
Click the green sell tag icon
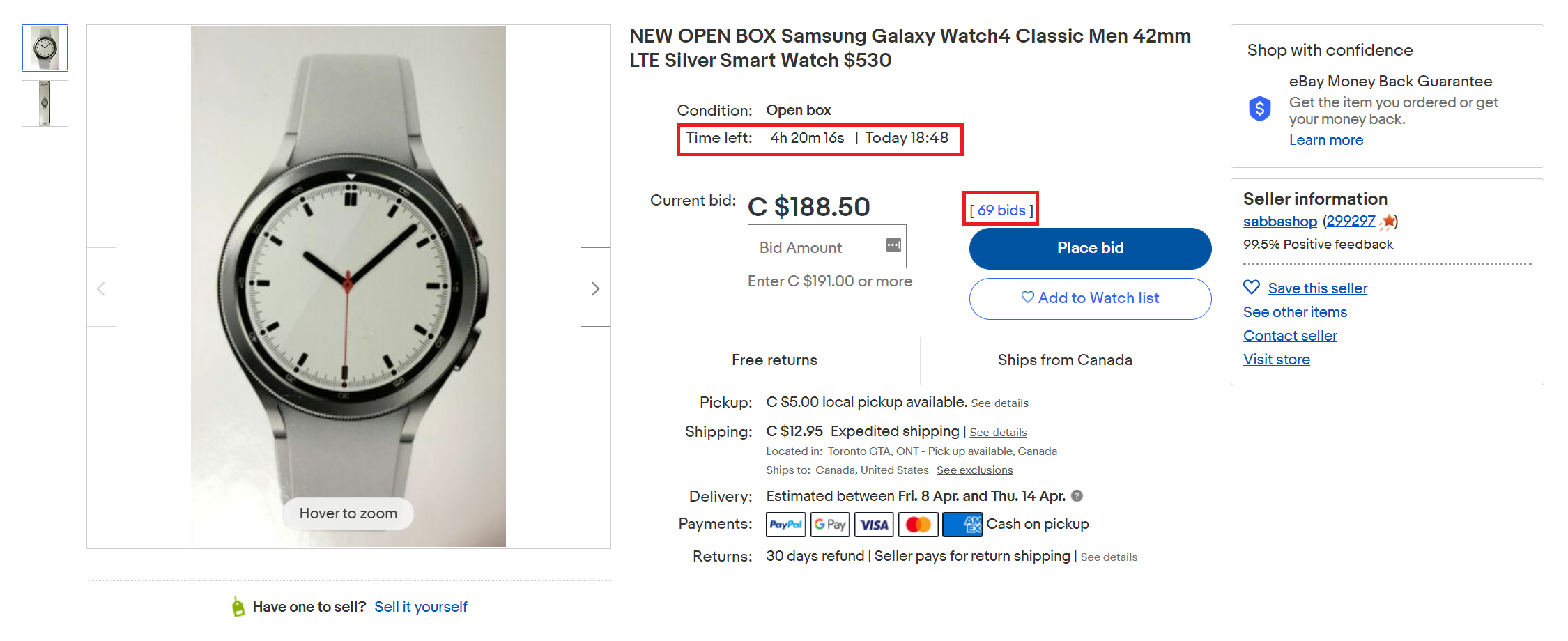[238, 607]
